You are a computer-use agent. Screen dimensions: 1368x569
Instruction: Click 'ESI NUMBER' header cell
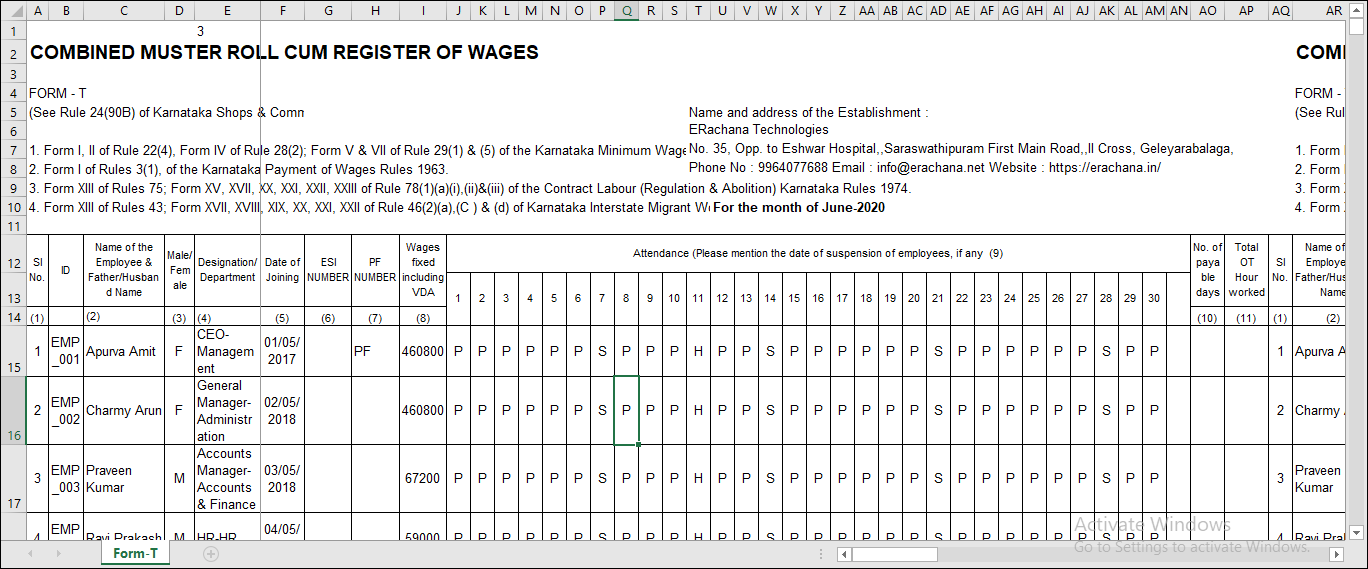tap(328, 270)
